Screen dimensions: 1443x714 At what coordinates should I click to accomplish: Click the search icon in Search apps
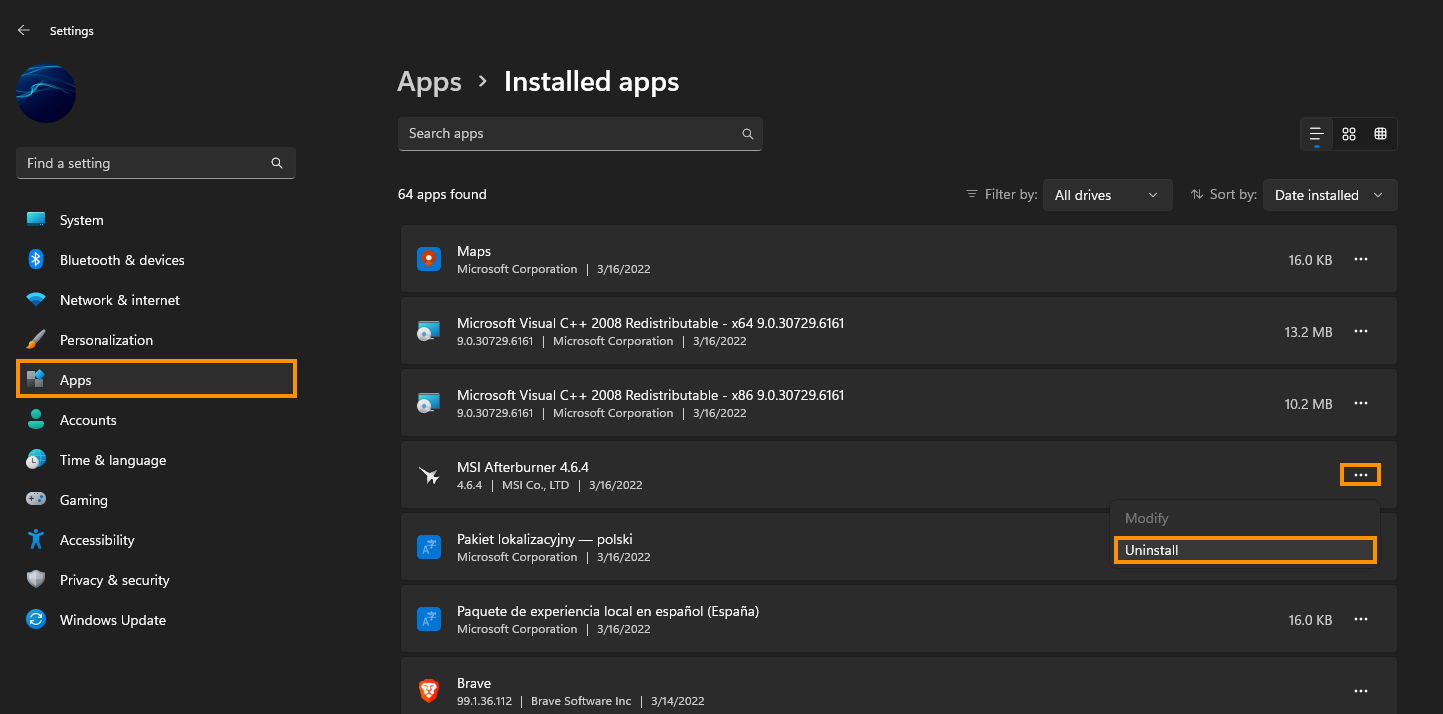(747, 134)
